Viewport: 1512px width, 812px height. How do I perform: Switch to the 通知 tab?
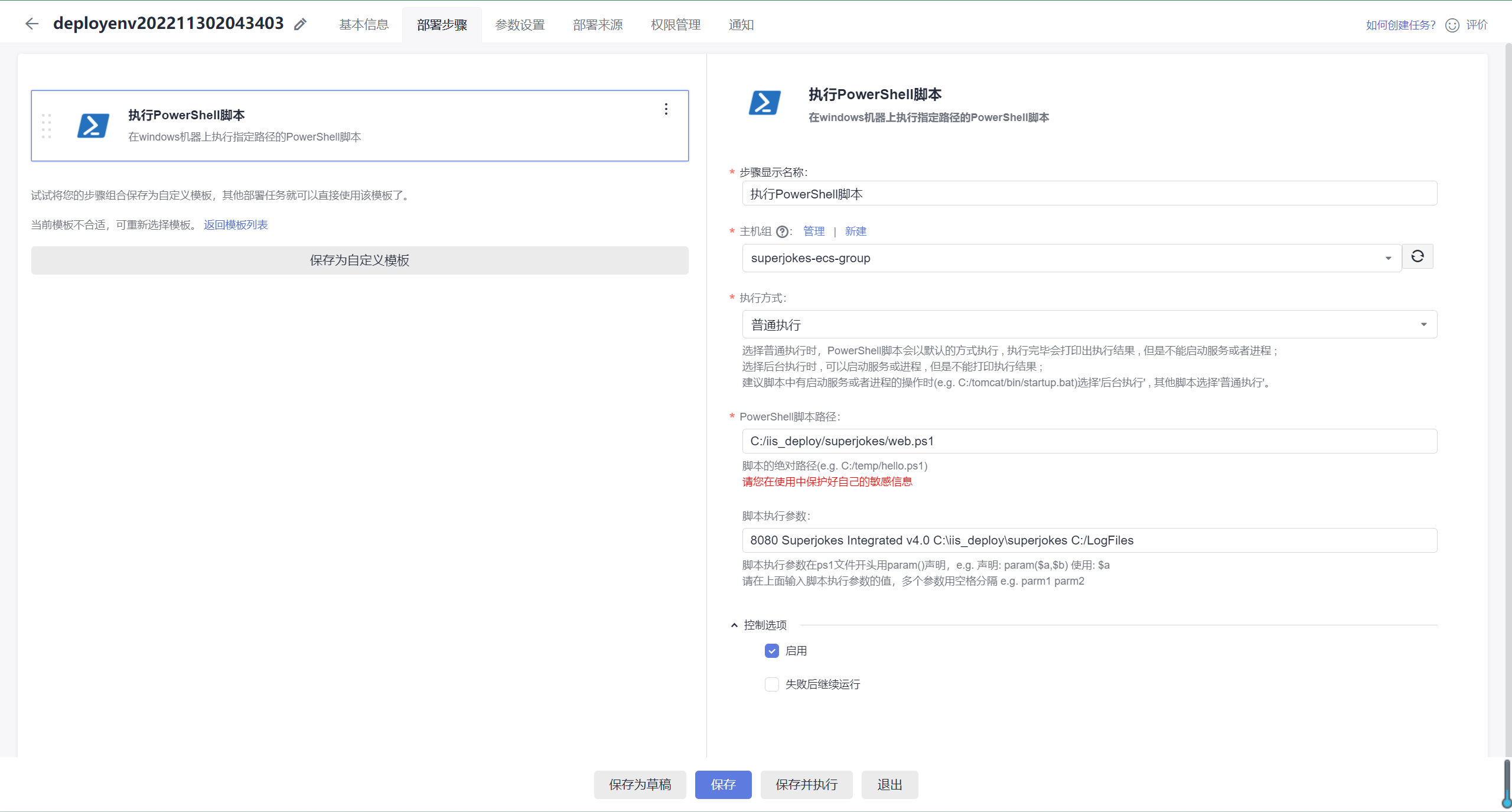(x=741, y=25)
